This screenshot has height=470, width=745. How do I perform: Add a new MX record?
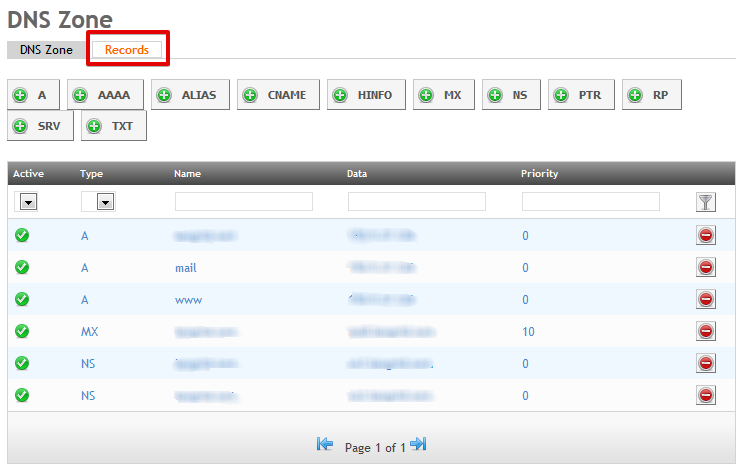[444, 95]
